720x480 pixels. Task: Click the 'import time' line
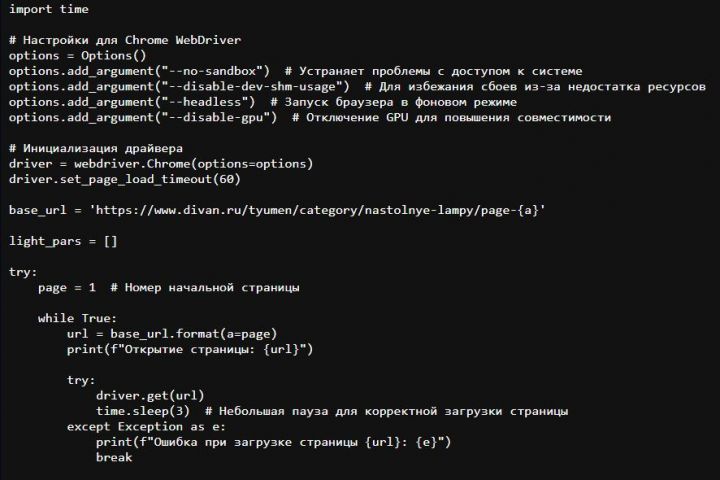coord(48,9)
